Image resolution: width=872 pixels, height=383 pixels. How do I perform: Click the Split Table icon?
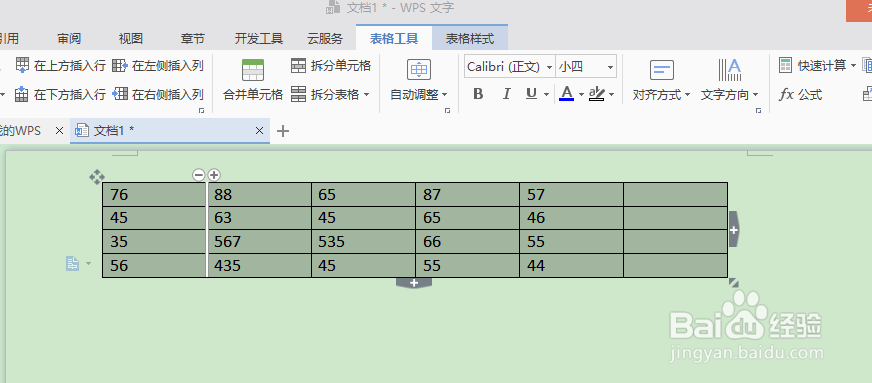(x=299, y=94)
